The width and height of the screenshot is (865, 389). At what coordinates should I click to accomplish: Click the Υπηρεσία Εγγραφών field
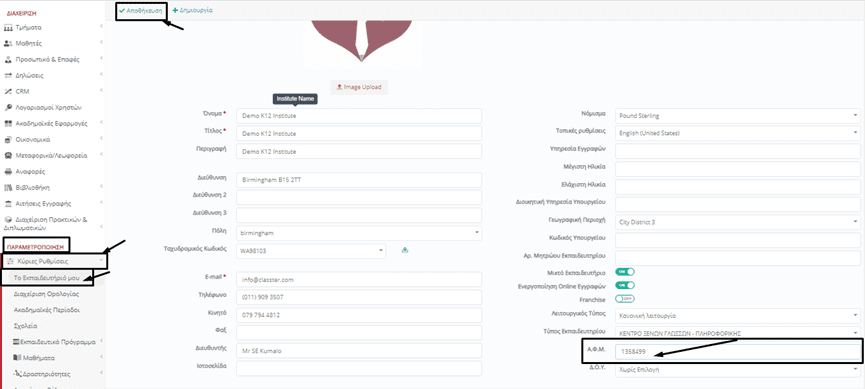click(737, 151)
